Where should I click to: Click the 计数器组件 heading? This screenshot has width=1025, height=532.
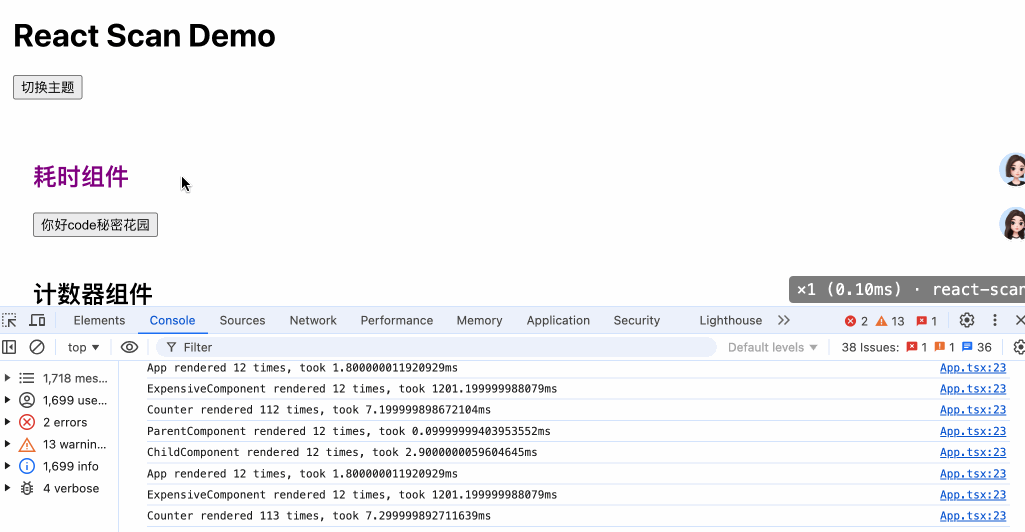(93, 294)
